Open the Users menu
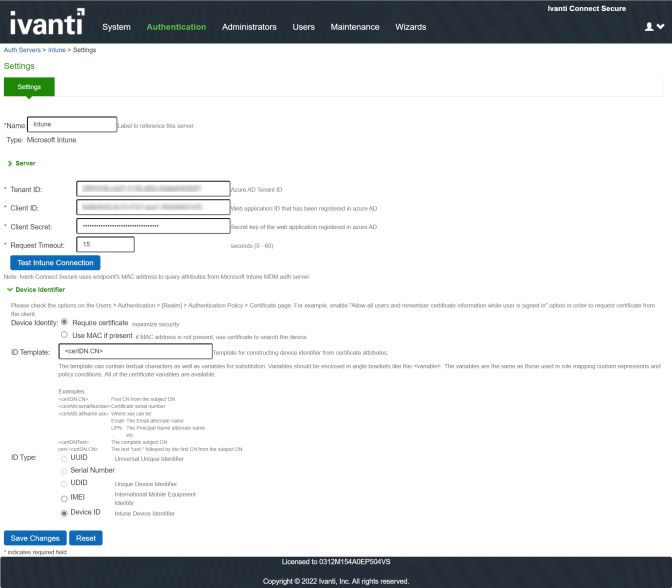672x588 pixels. click(x=303, y=27)
